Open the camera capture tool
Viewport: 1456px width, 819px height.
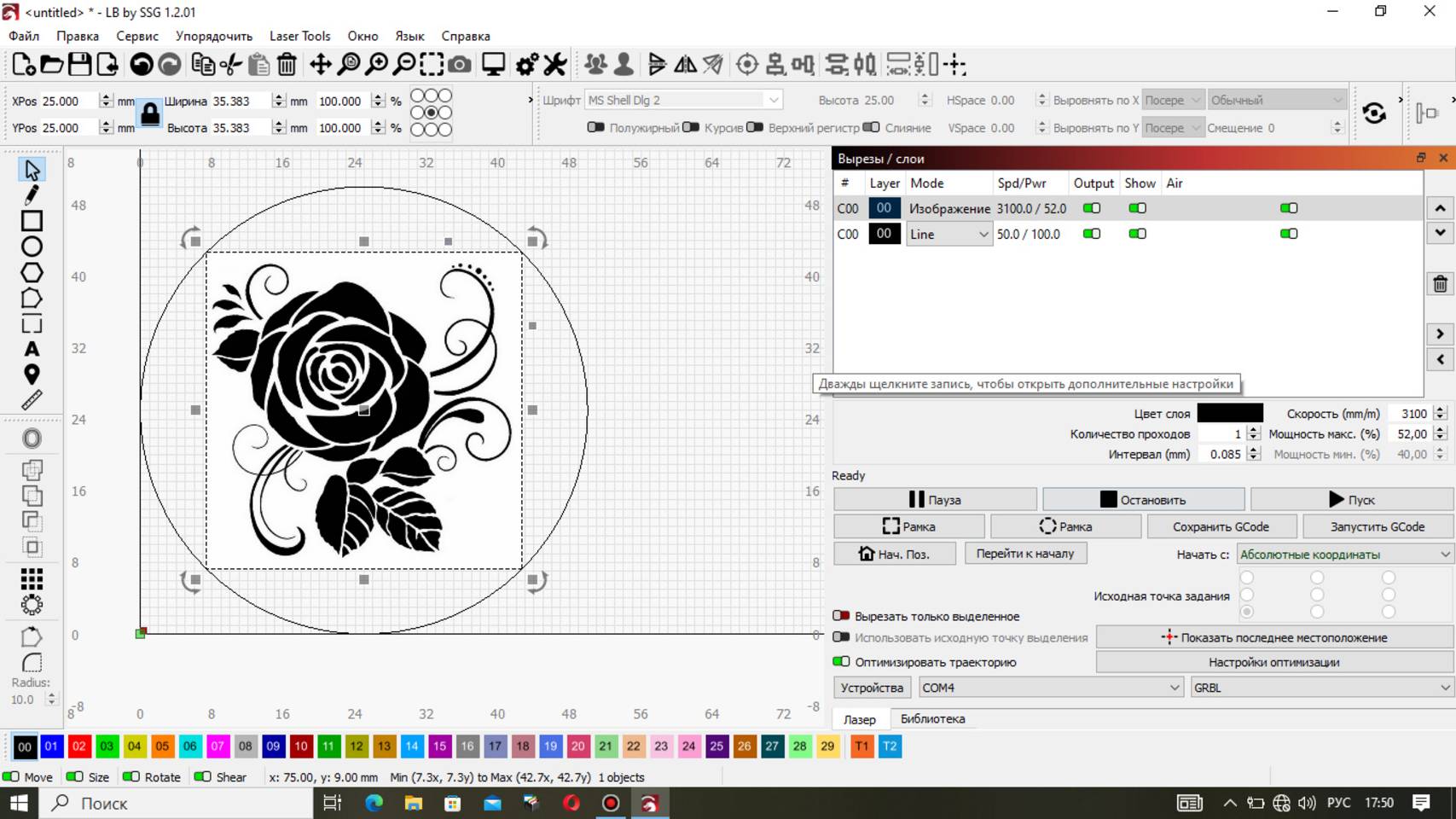point(459,65)
